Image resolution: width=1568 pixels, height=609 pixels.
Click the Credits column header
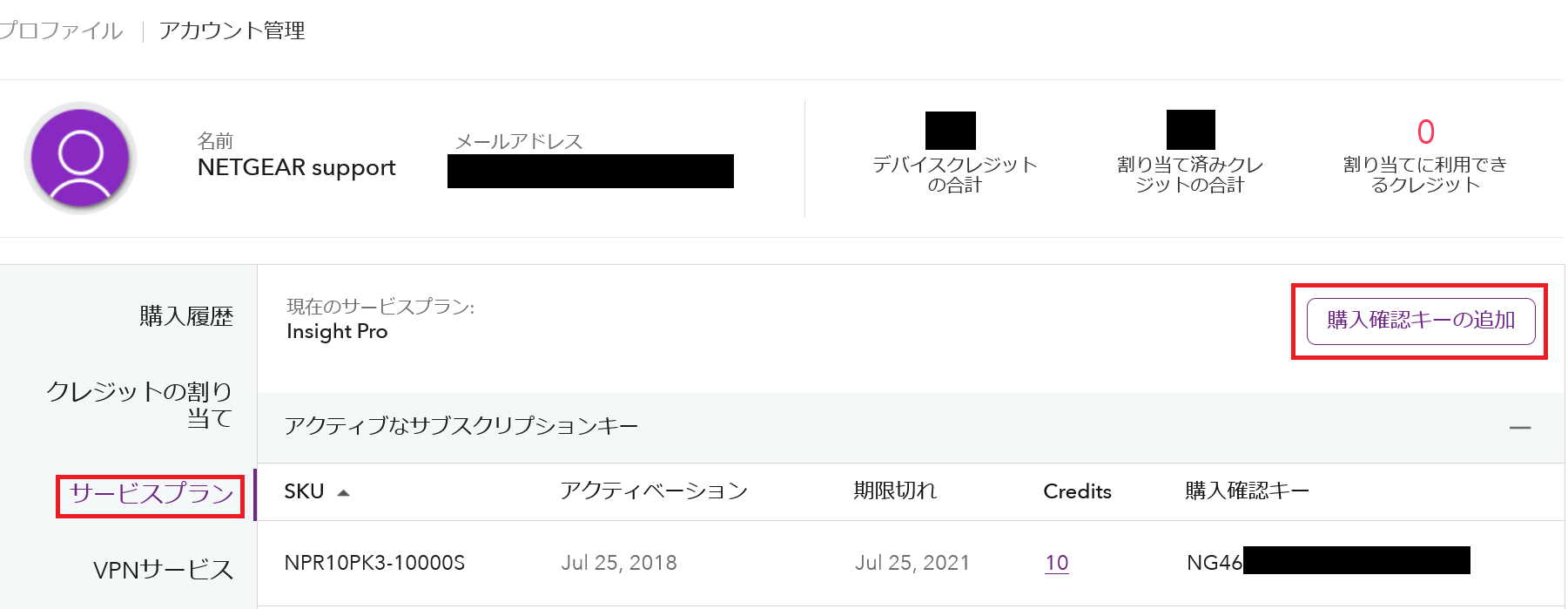[1078, 491]
